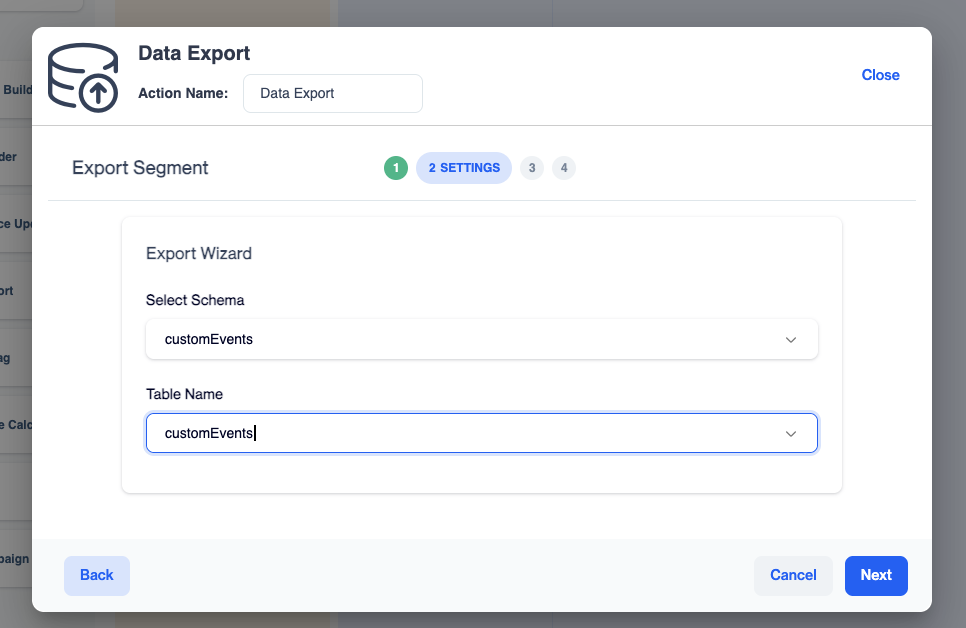Click the Export Wizard title text
The image size is (966, 628).
[x=198, y=253]
